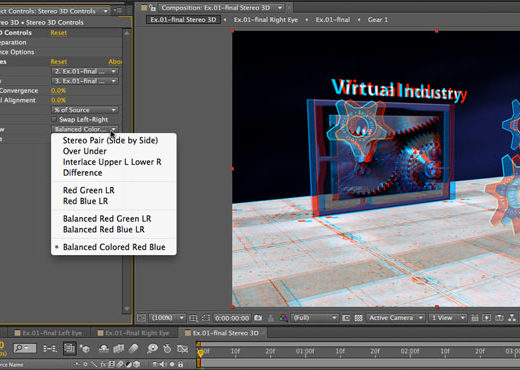Choose Stereo Pair (Side by Side)
This screenshot has height=370, width=520.
[110, 140]
